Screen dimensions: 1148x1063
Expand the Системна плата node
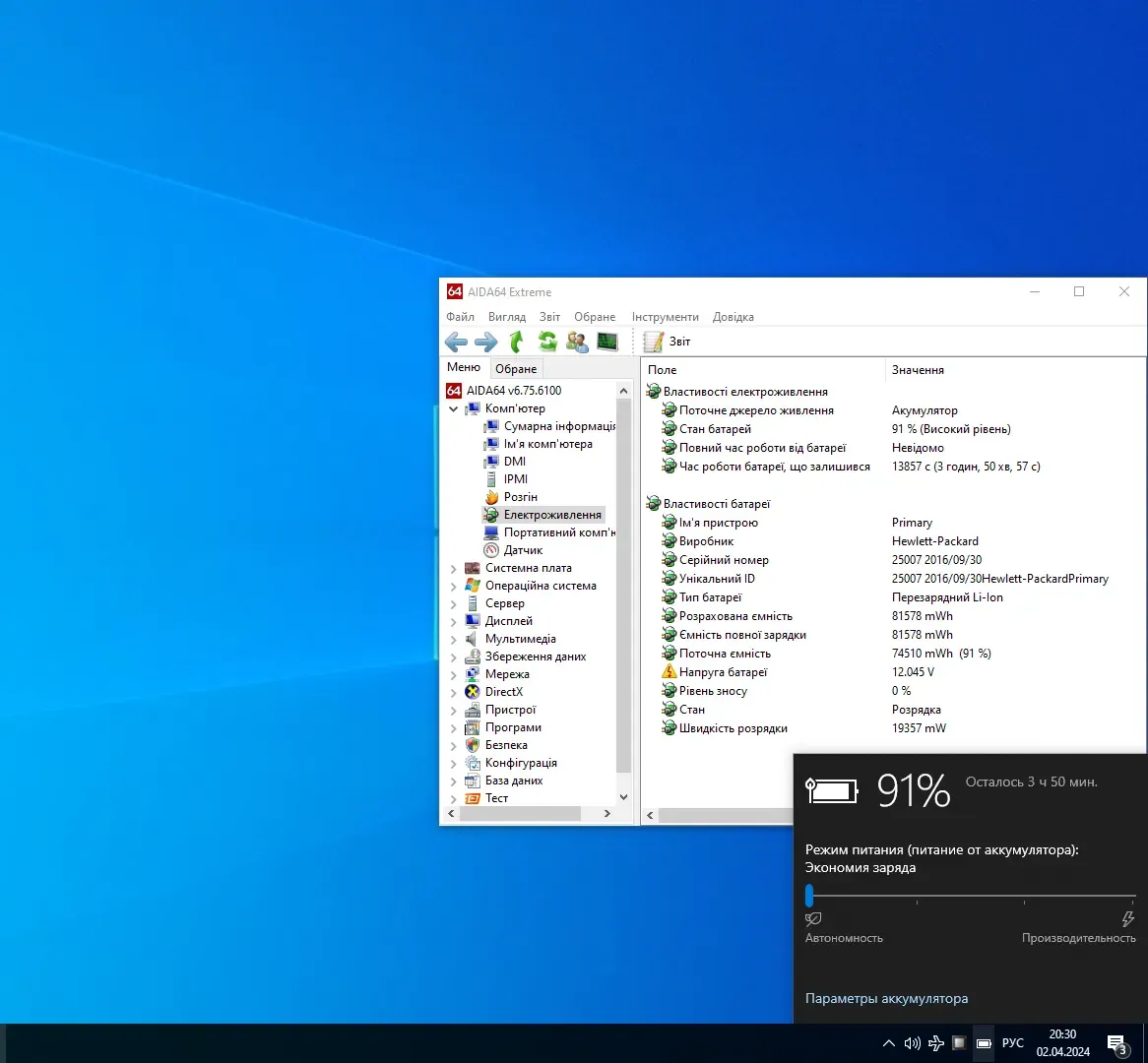pyautogui.click(x=454, y=569)
